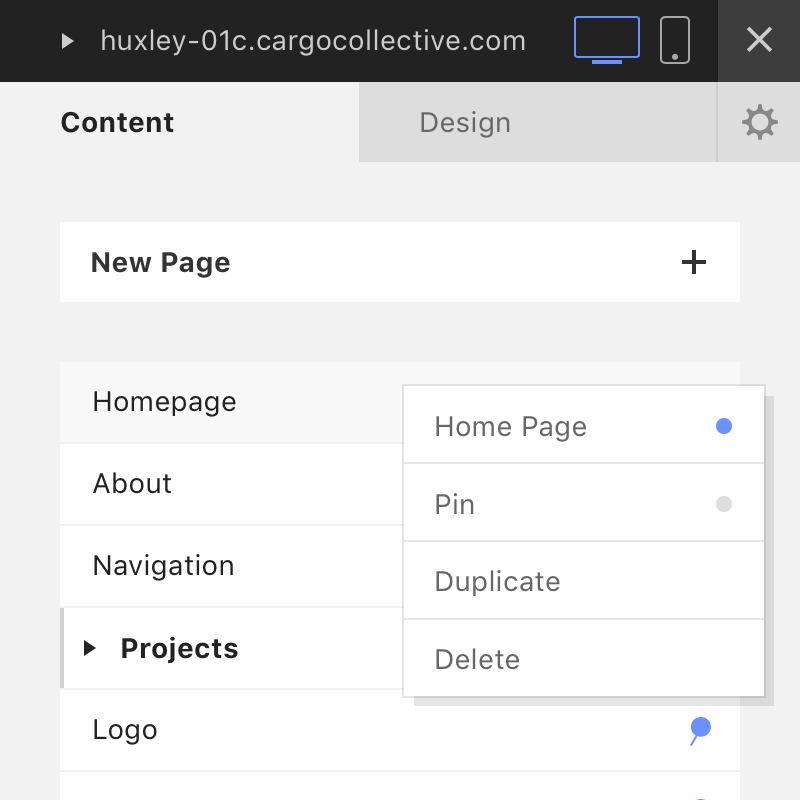Switch to desktop preview icon
The width and height of the screenshot is (800, 800).
[x=606, y=40]
